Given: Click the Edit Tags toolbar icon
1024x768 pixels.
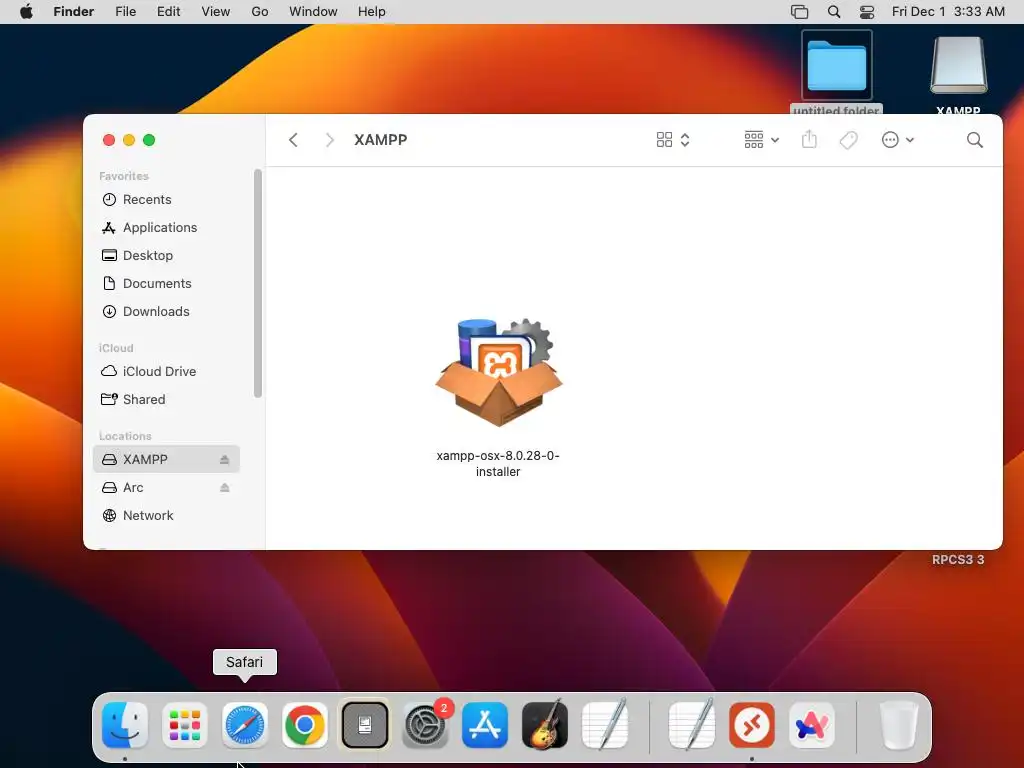Looking at the screenshot, I should (x=848, y=140).
